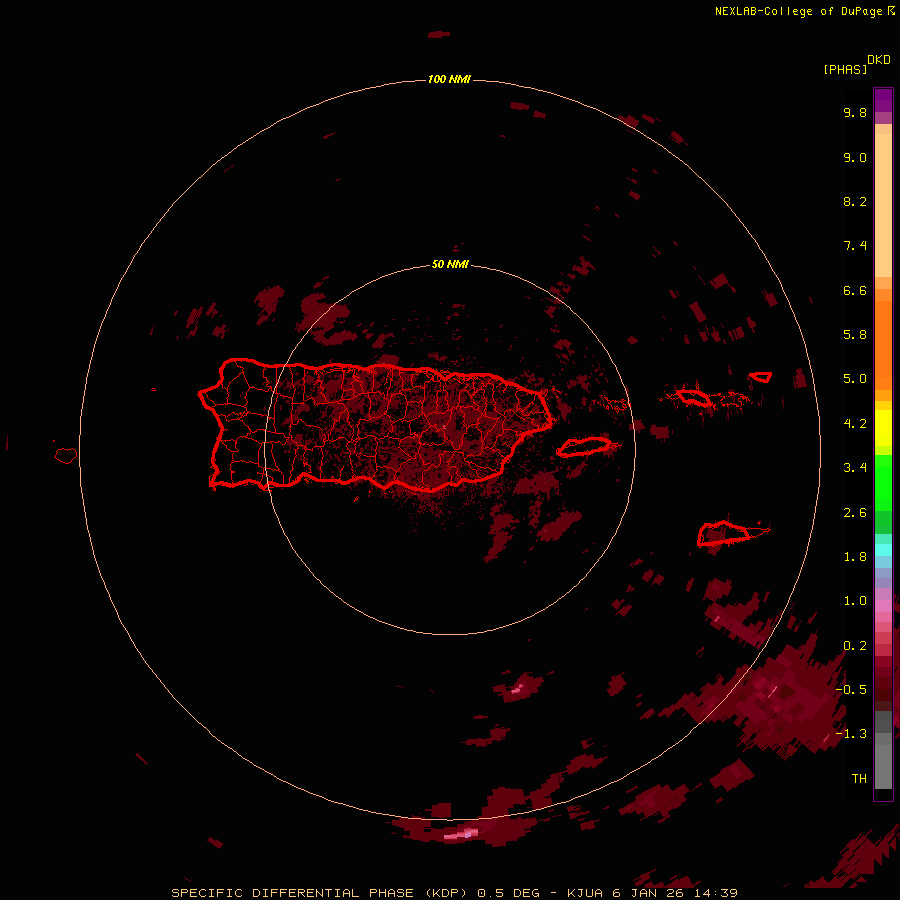Select the 8.2 scale value
The image size is (900, 900).
[855, 201]
